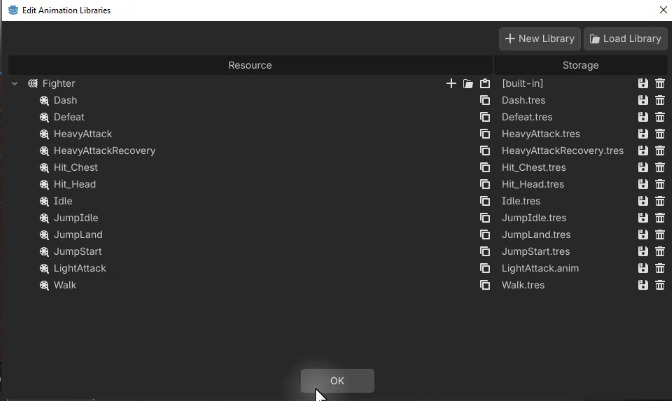
Task: Copy the JumpLand animation
Action: [485, 235]
